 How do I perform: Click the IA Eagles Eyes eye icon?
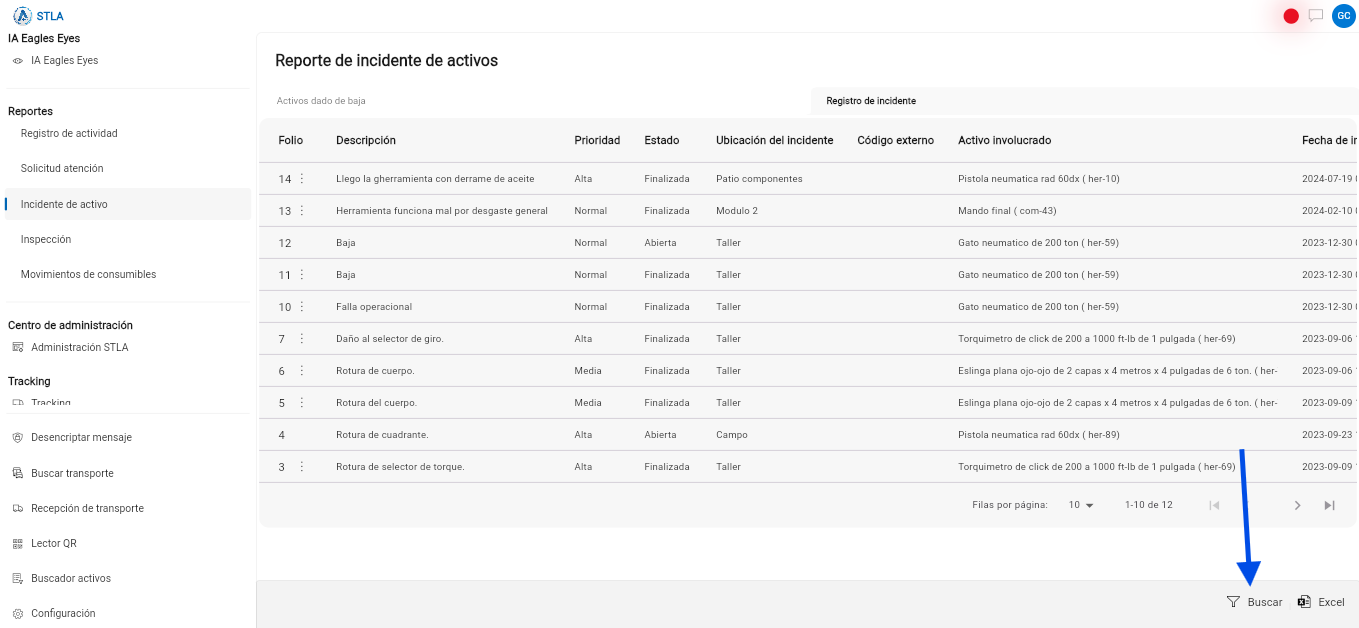[17, 61]
